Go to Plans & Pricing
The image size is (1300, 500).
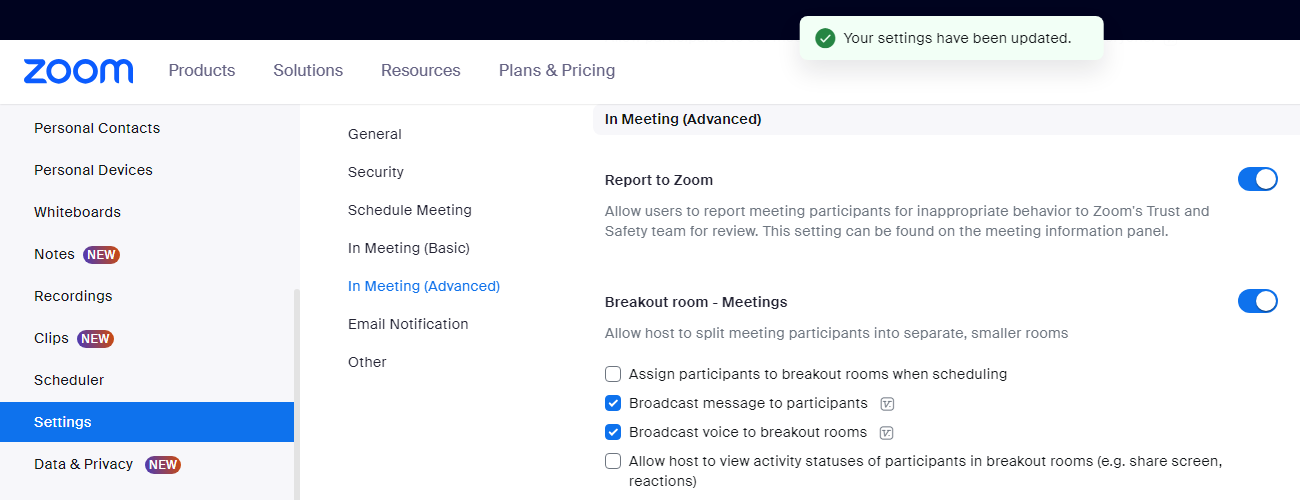point(557,71)
